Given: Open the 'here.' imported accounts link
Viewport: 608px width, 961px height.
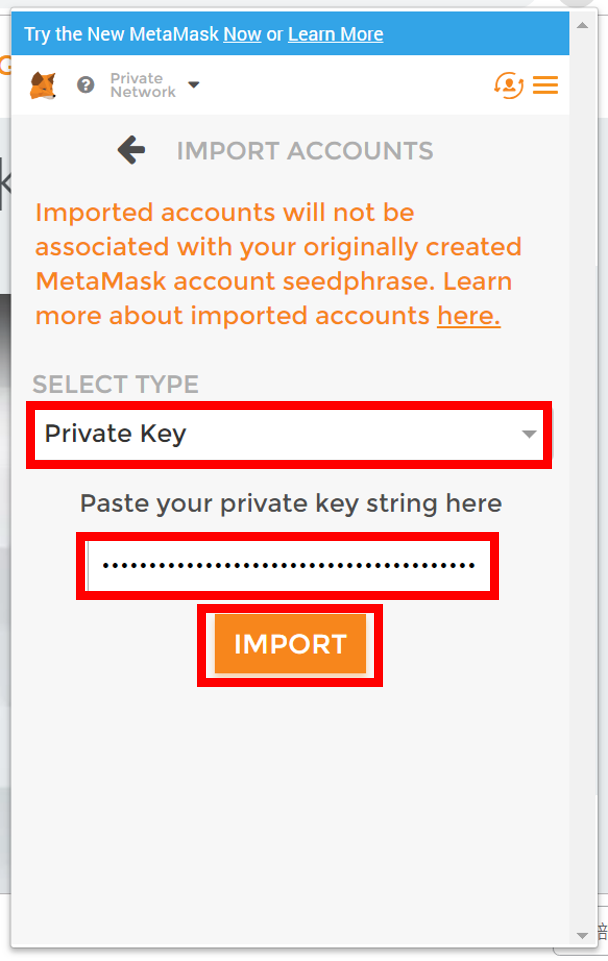Looking at the screenshot, I should [x=469, y=316].
